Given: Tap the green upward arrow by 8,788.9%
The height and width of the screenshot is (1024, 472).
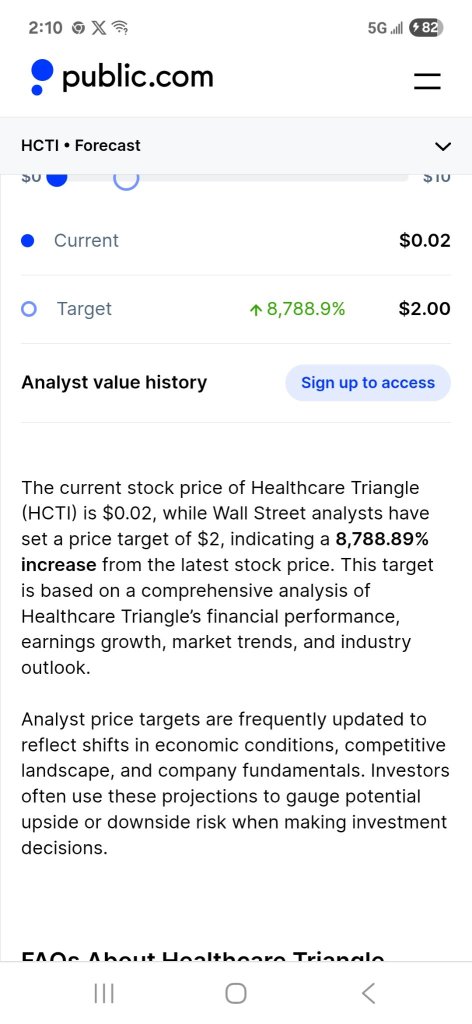Looking at the screenshot, I should click(255, 310).
